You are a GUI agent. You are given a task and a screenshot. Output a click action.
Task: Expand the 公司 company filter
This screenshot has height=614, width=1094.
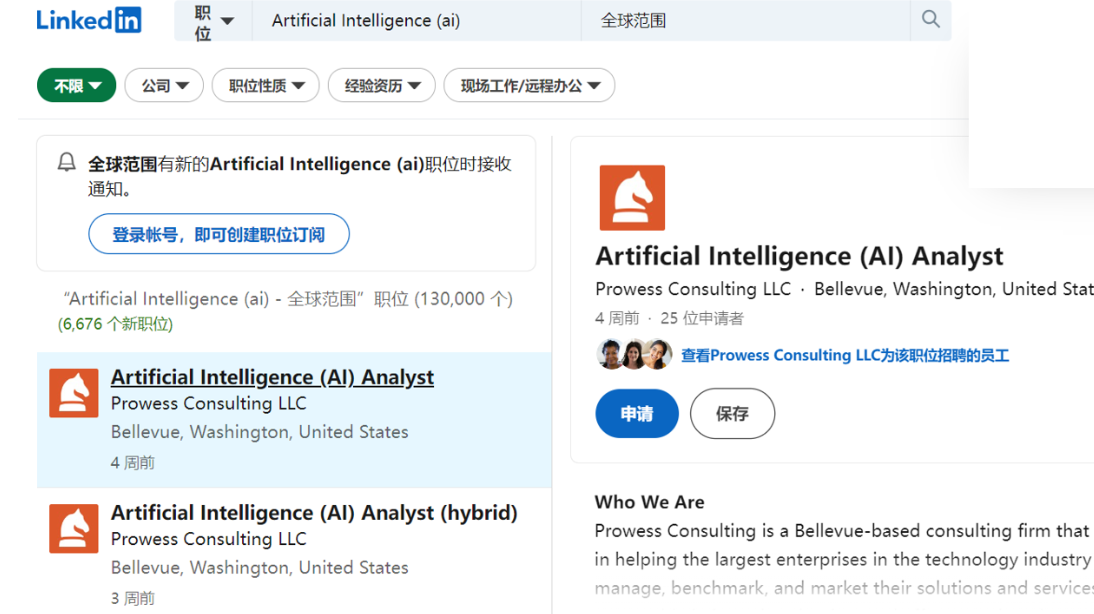164,85
